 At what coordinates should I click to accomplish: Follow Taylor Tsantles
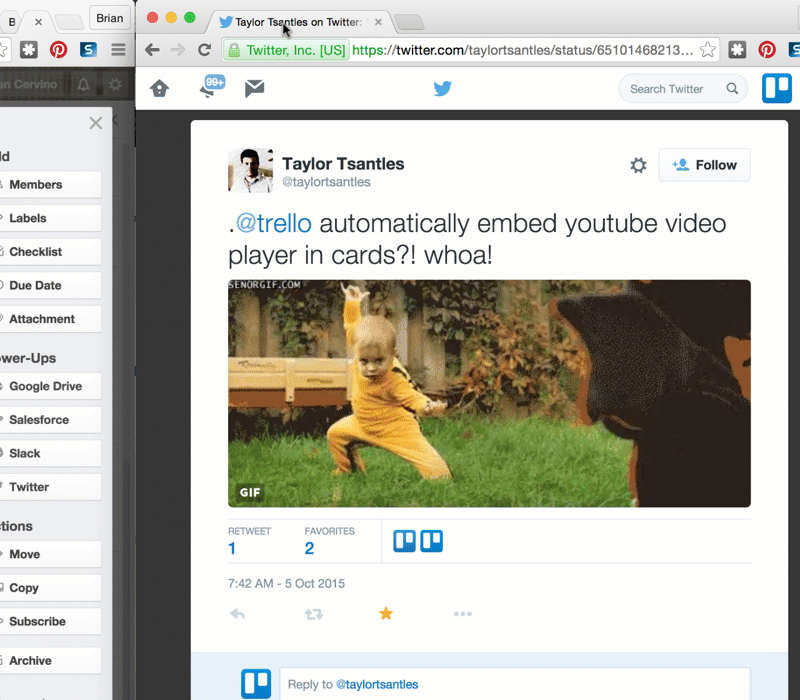(x=704, y=165)
